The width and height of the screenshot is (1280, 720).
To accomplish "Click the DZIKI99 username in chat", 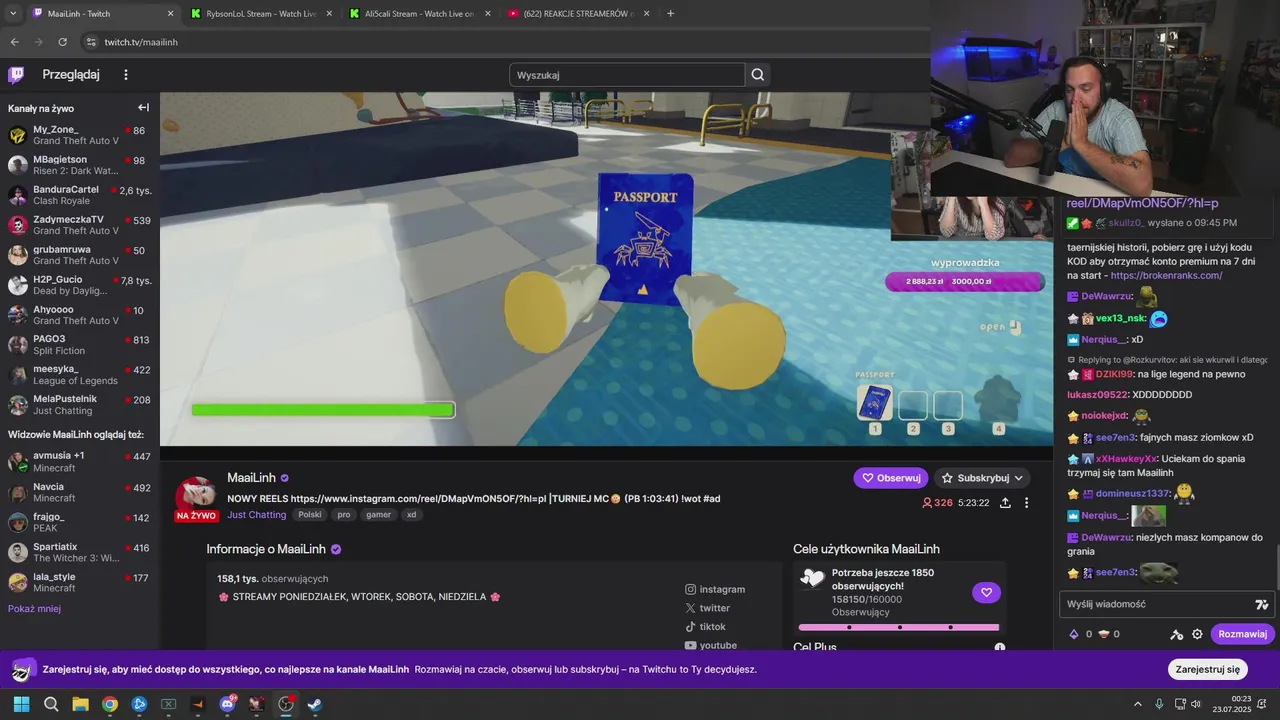I will (1114, 374).
